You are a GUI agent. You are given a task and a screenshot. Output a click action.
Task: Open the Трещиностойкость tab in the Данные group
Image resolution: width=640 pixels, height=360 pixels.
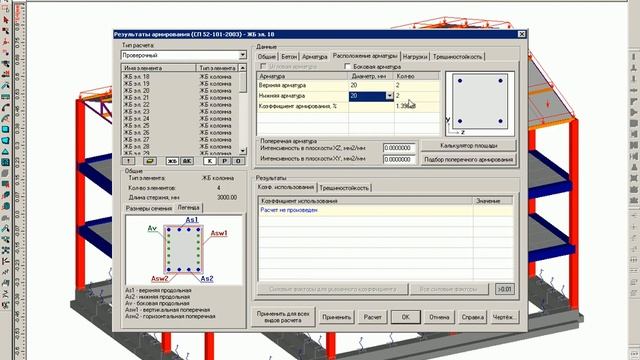[457, 57]
